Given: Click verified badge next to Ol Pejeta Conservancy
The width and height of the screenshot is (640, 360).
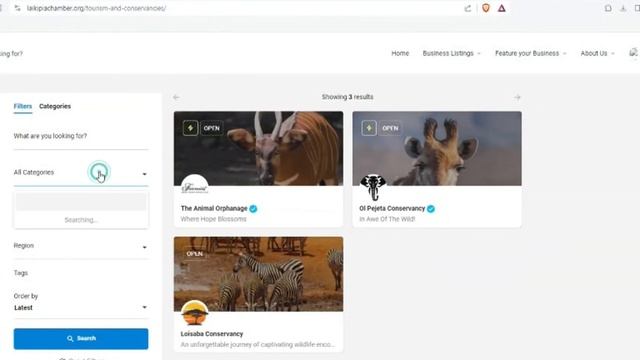Looking at the screenshot, I should tap(431, 209).
